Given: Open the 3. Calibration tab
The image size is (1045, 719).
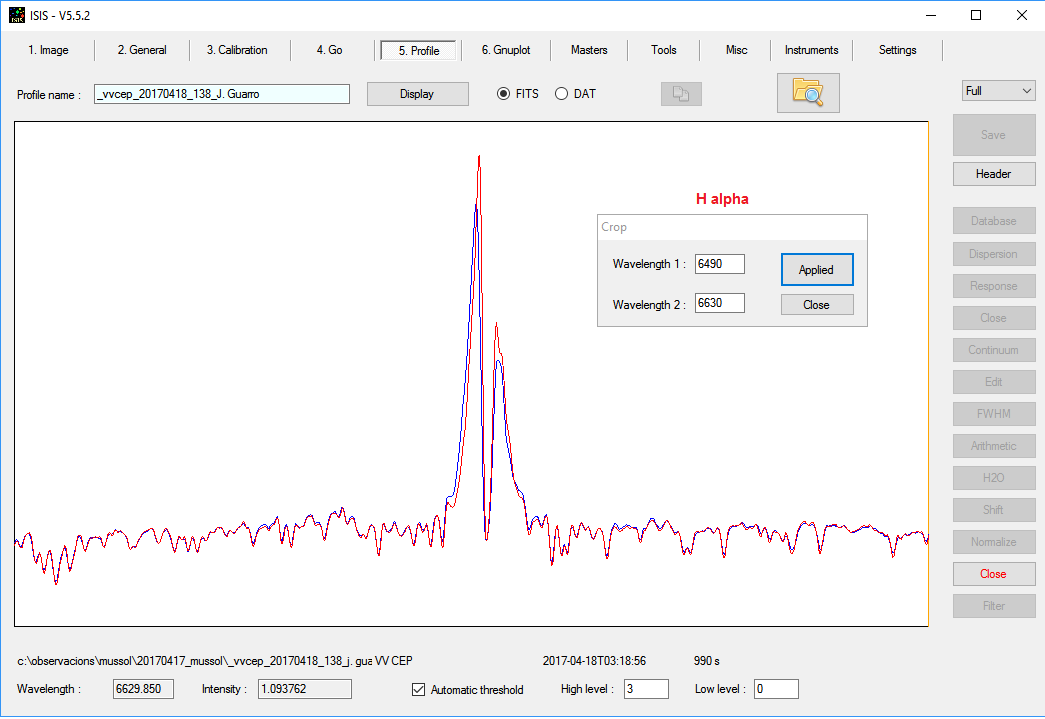Looking at the screenshot, I should 237,50.
